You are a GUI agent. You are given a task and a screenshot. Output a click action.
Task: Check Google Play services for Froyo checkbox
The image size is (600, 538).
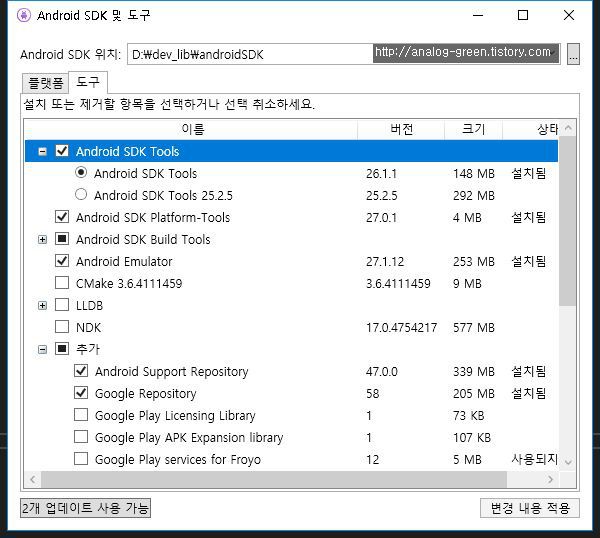pyautogui.click(x=81, y=459)
